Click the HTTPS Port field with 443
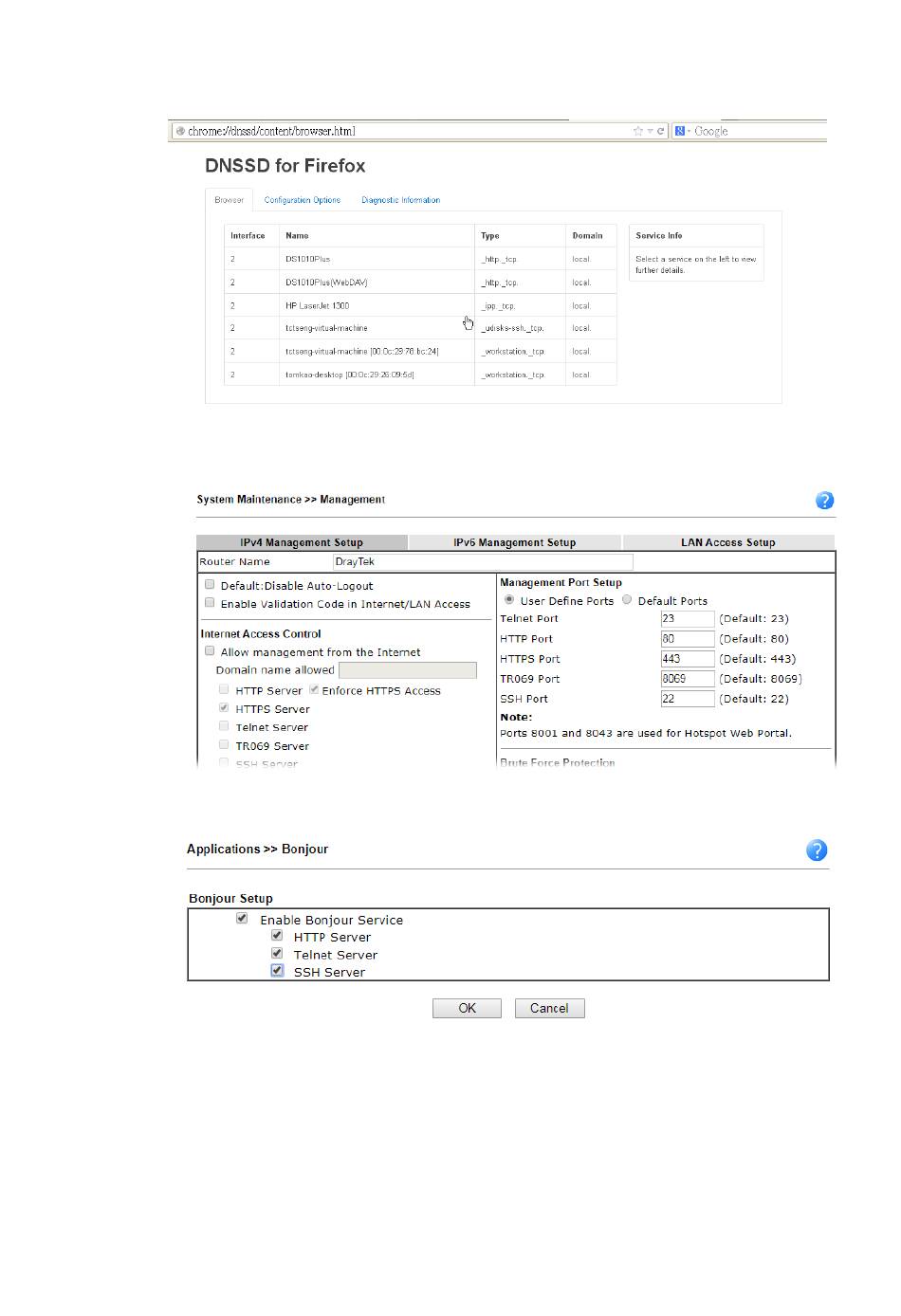901x1316 pixels. tap(688, 658)
